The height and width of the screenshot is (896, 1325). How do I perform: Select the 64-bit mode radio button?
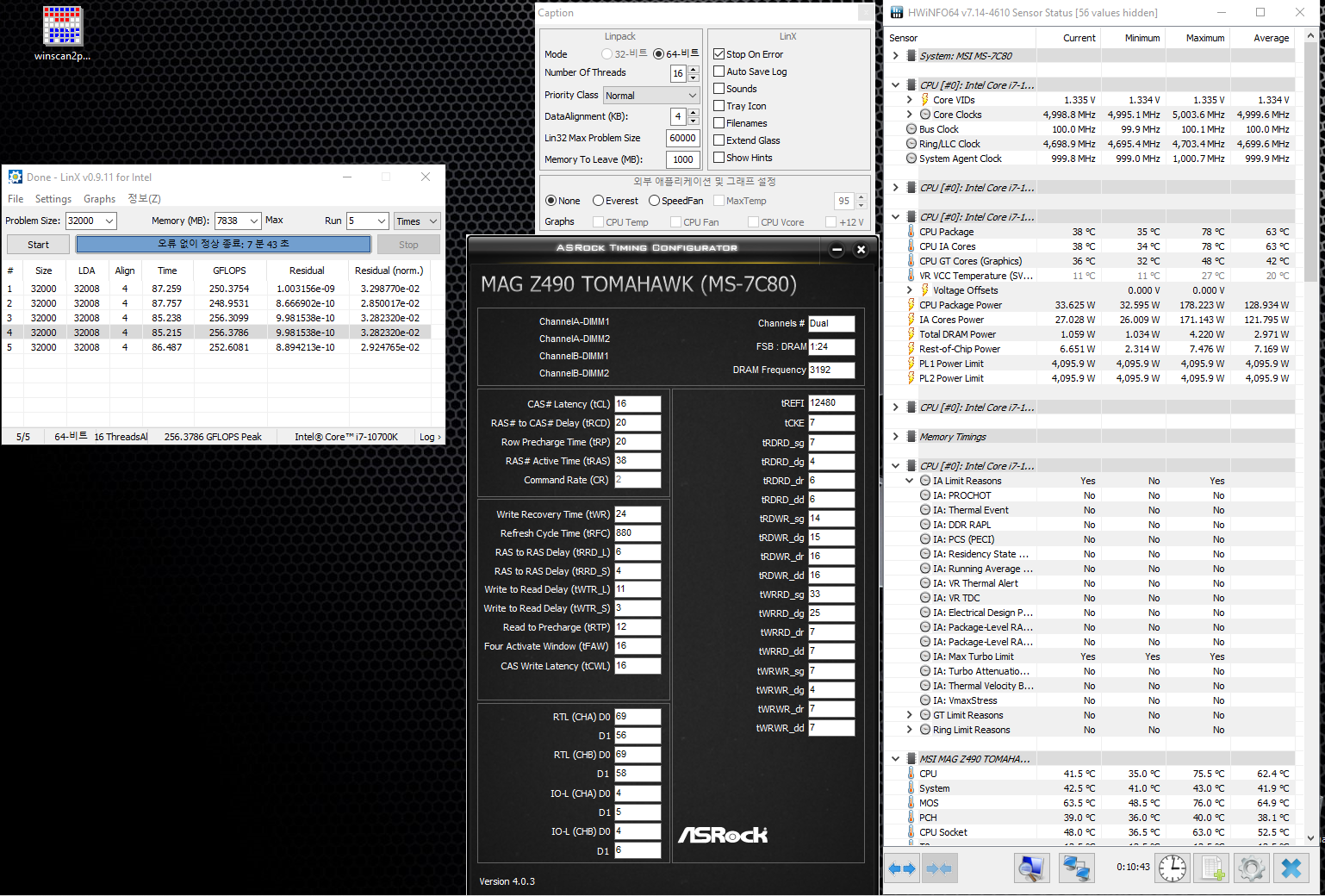click(659, 54)
